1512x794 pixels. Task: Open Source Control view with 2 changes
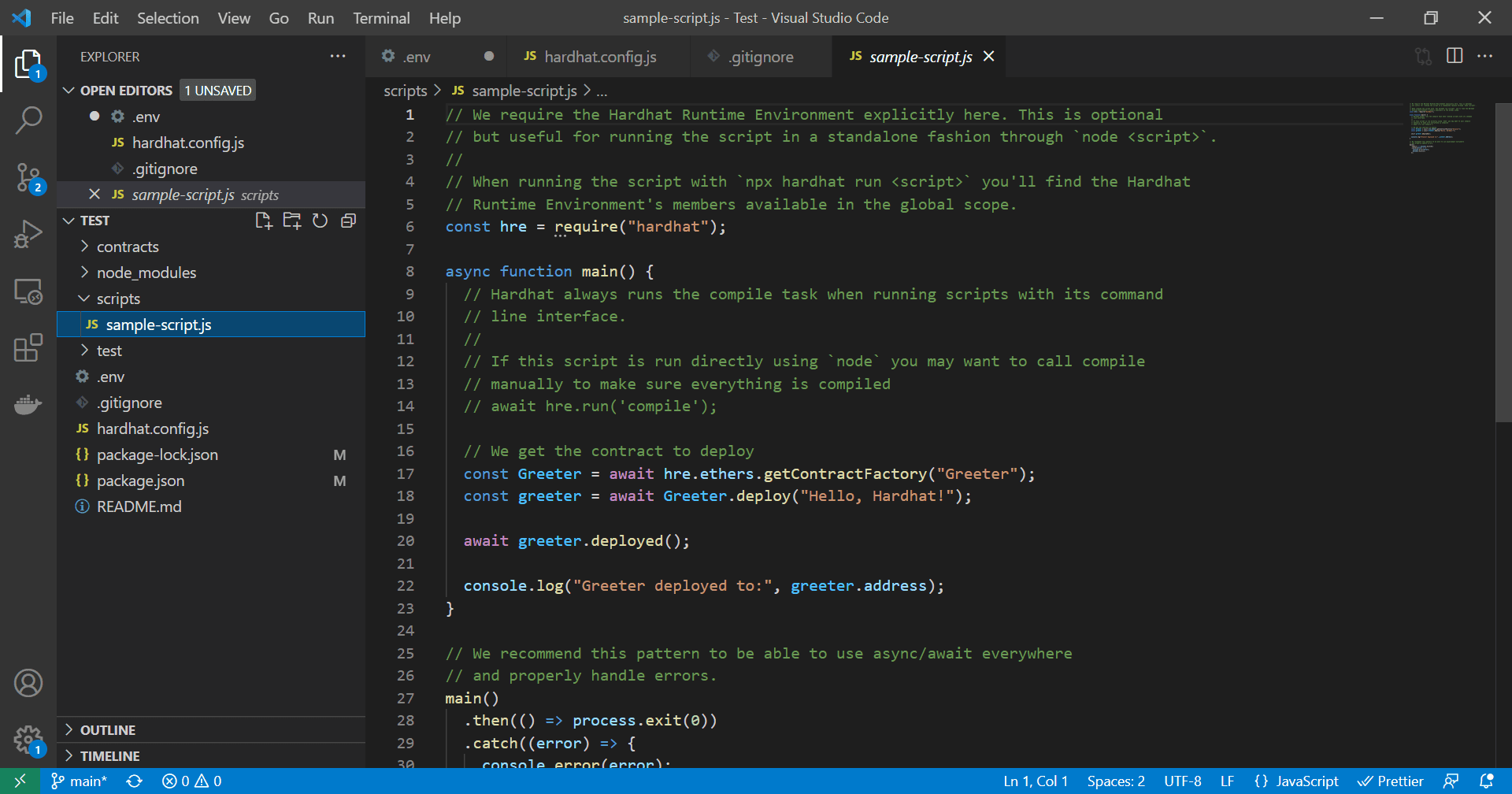click(28, 177)
